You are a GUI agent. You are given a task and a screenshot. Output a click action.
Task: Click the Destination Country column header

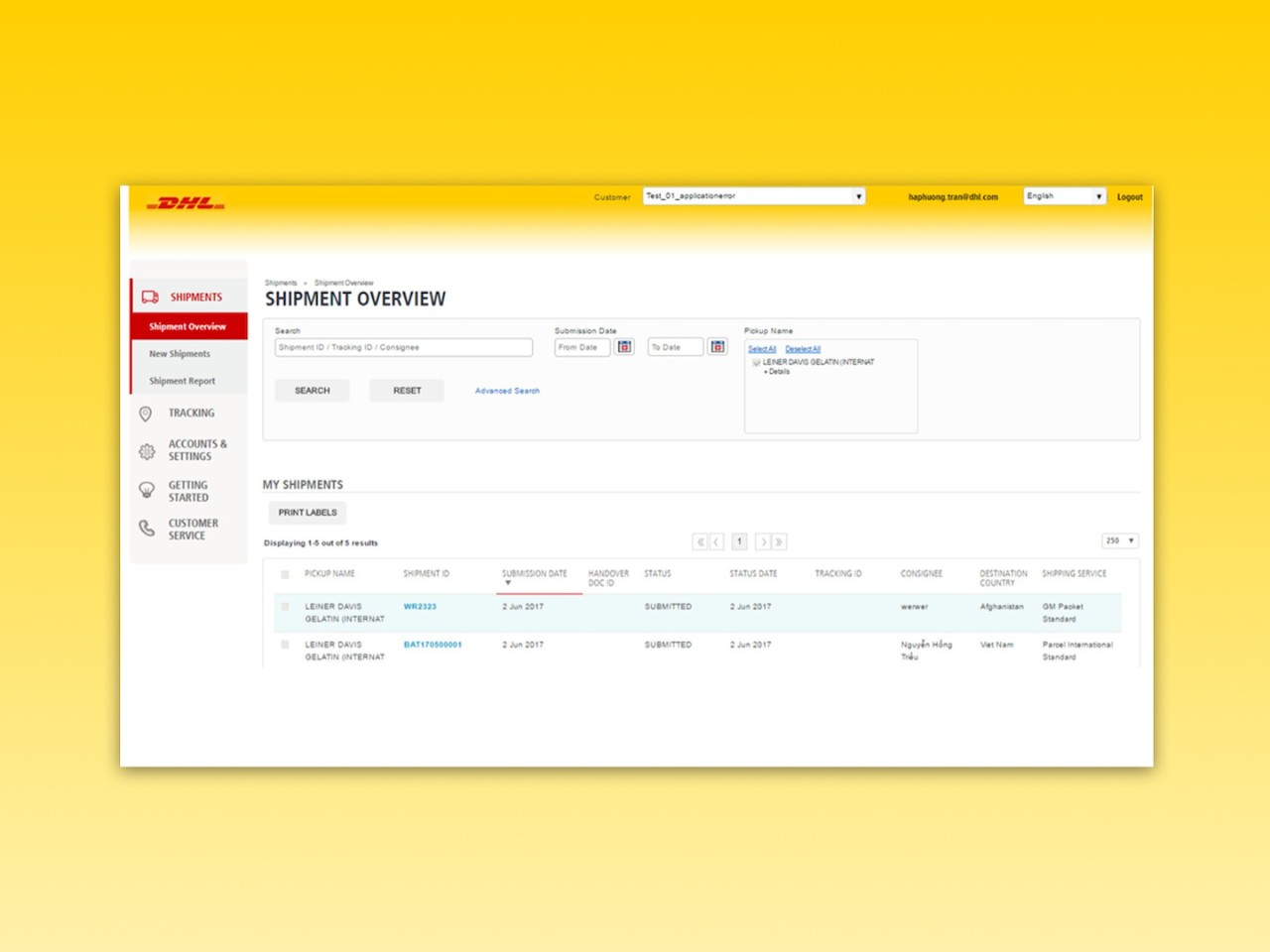tap(1003, 578)
